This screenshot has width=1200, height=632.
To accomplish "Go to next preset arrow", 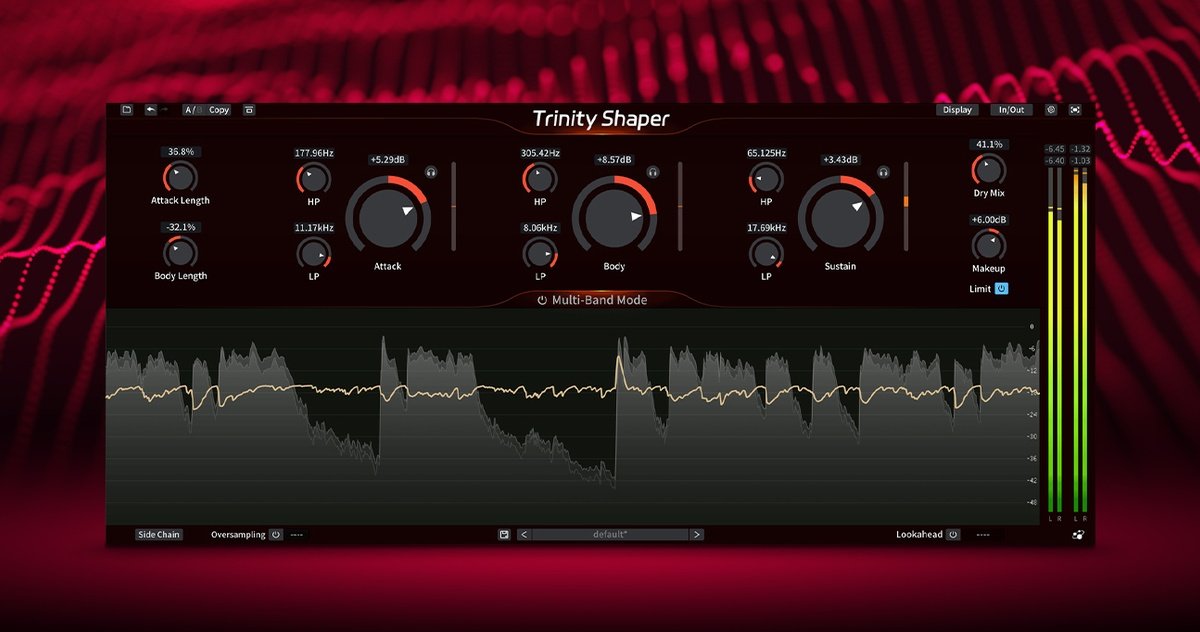I will 697,534.
